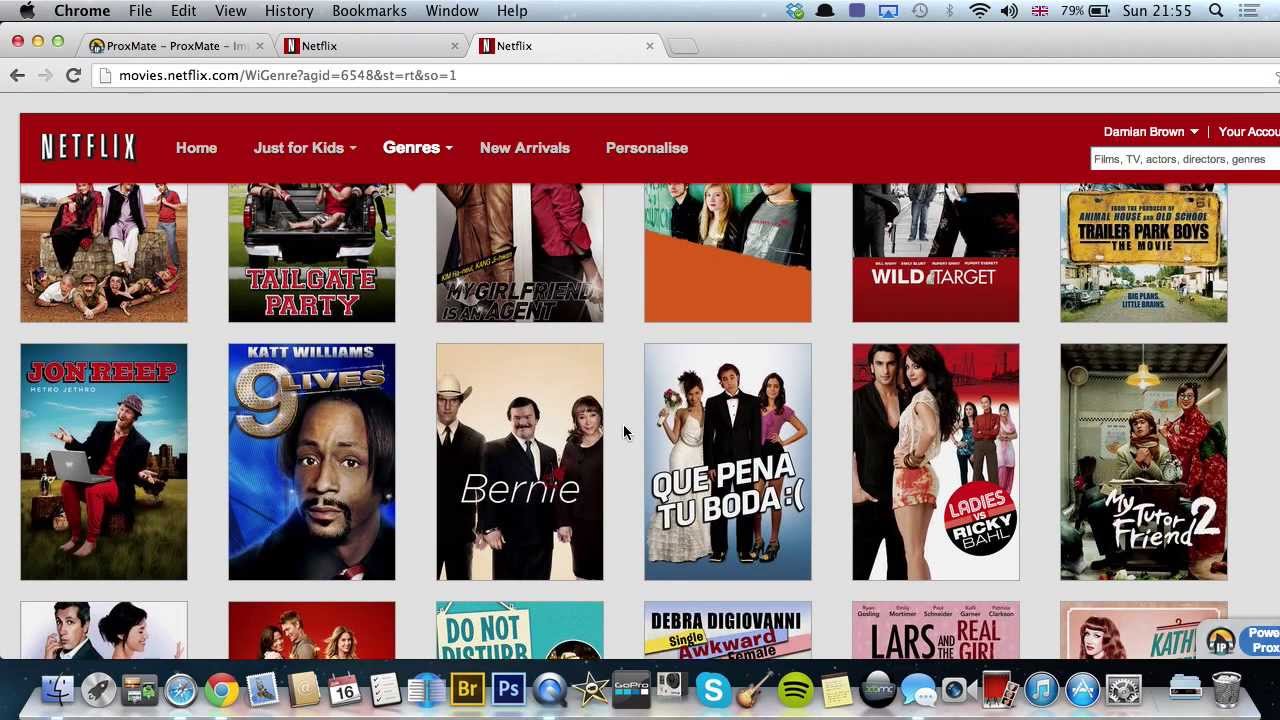Click the Chrome back arrow
Image resolution: width=1280 pixels, height=720 pixels.
[x=17, y=75]
